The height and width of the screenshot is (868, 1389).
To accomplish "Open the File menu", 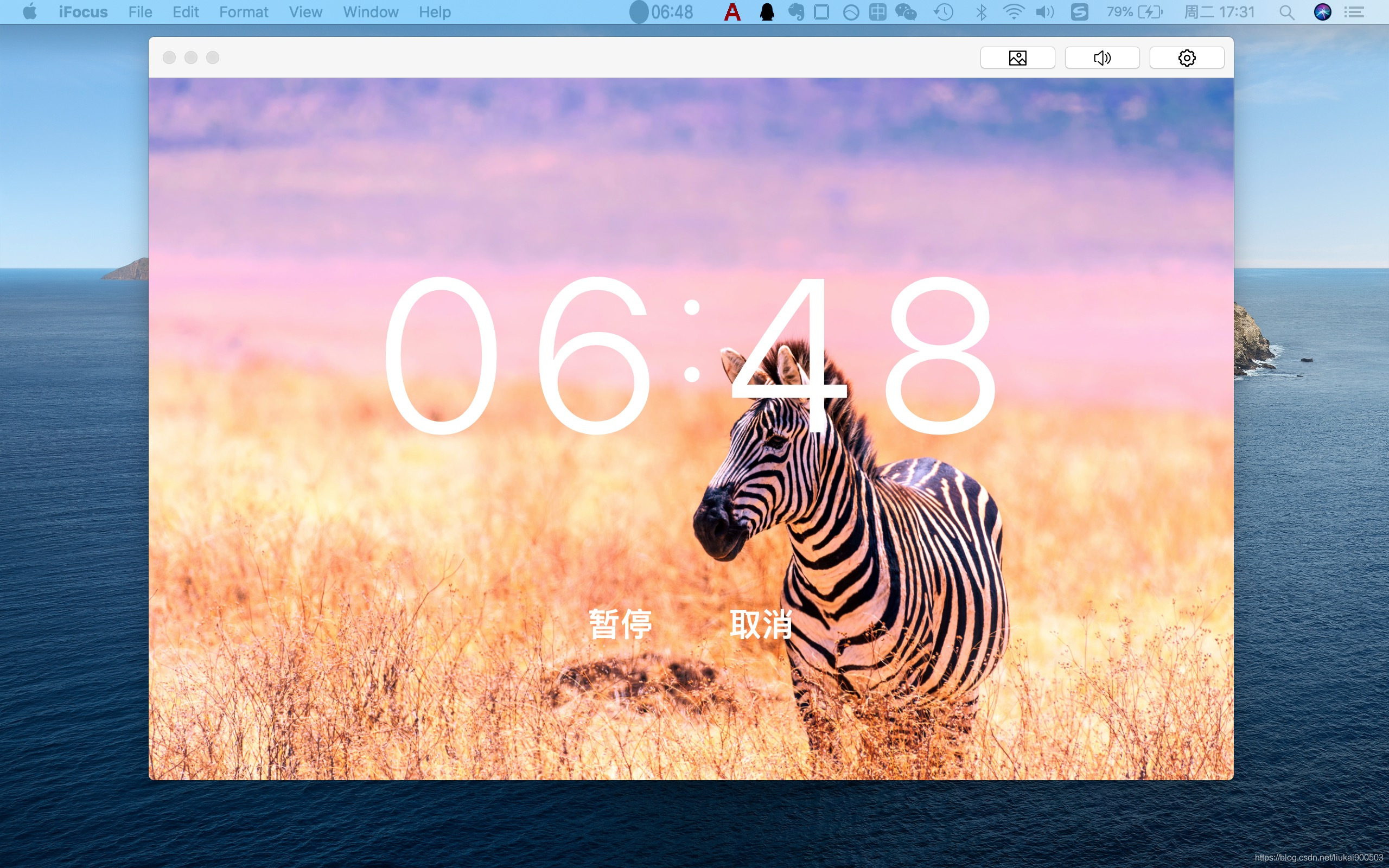I will click(x=140, y=12).
